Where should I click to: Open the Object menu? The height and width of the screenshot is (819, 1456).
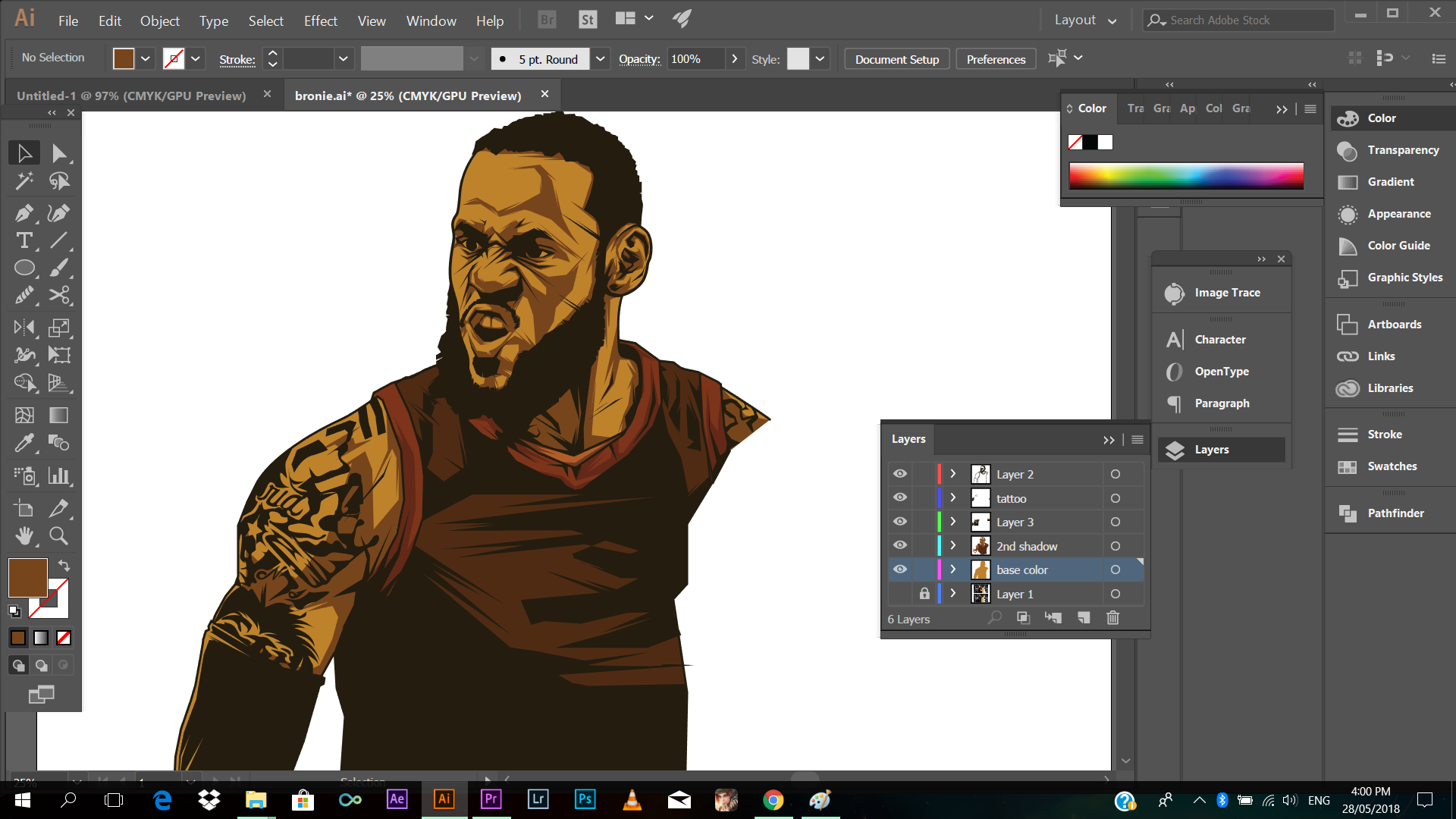click(x=160, y=21)
